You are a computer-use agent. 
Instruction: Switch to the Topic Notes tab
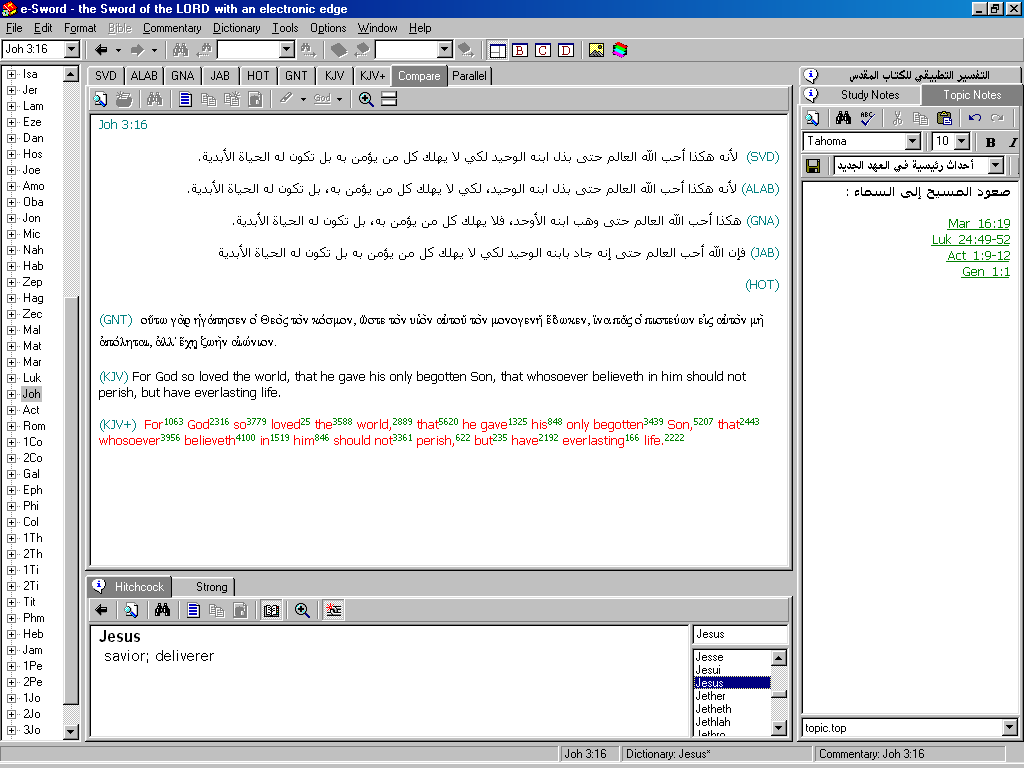click(x=972, y=95)
